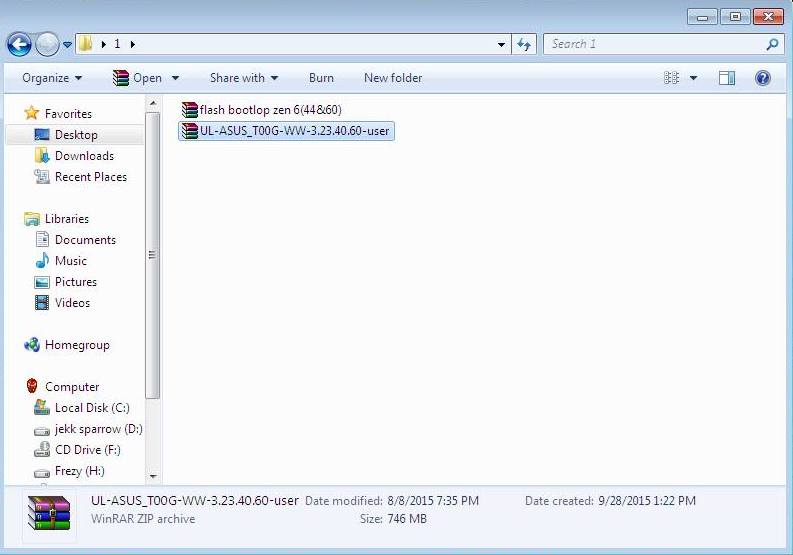Click the Videos film strip icon
The height and width of the screenshot is (555, 793).
(x=42, y=303)
